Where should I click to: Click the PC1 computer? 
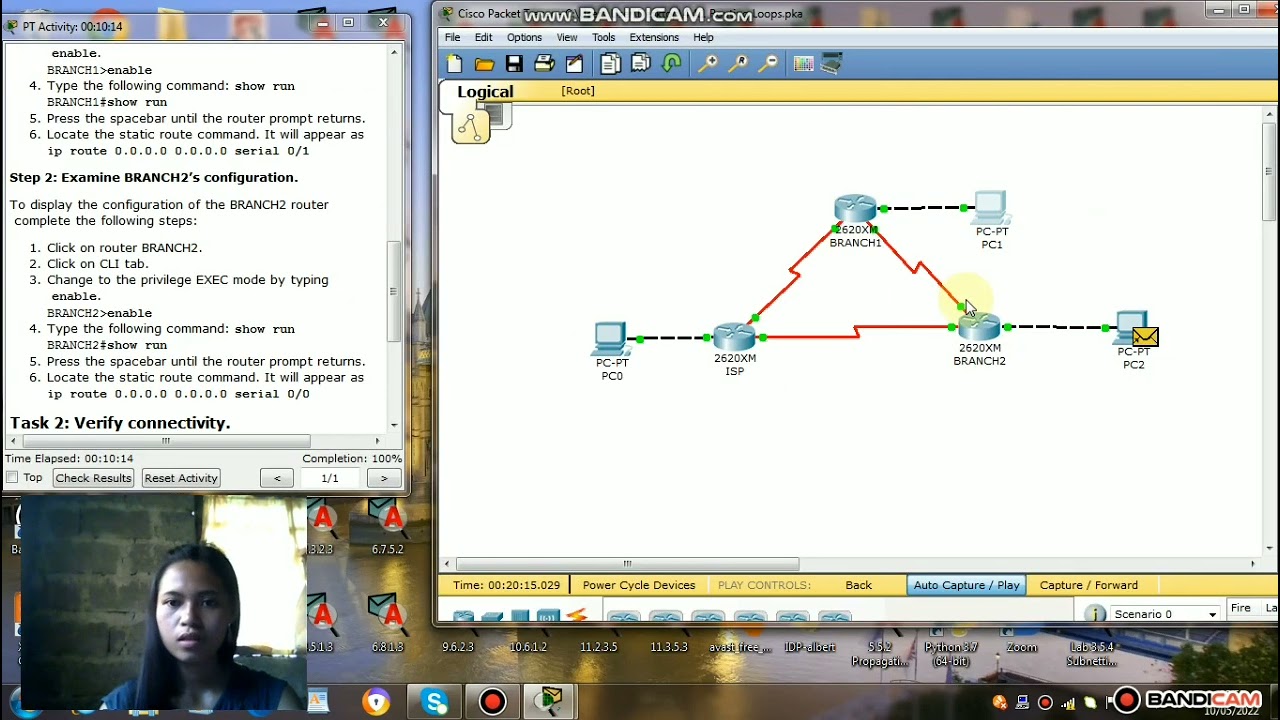(x=990, y=209)
